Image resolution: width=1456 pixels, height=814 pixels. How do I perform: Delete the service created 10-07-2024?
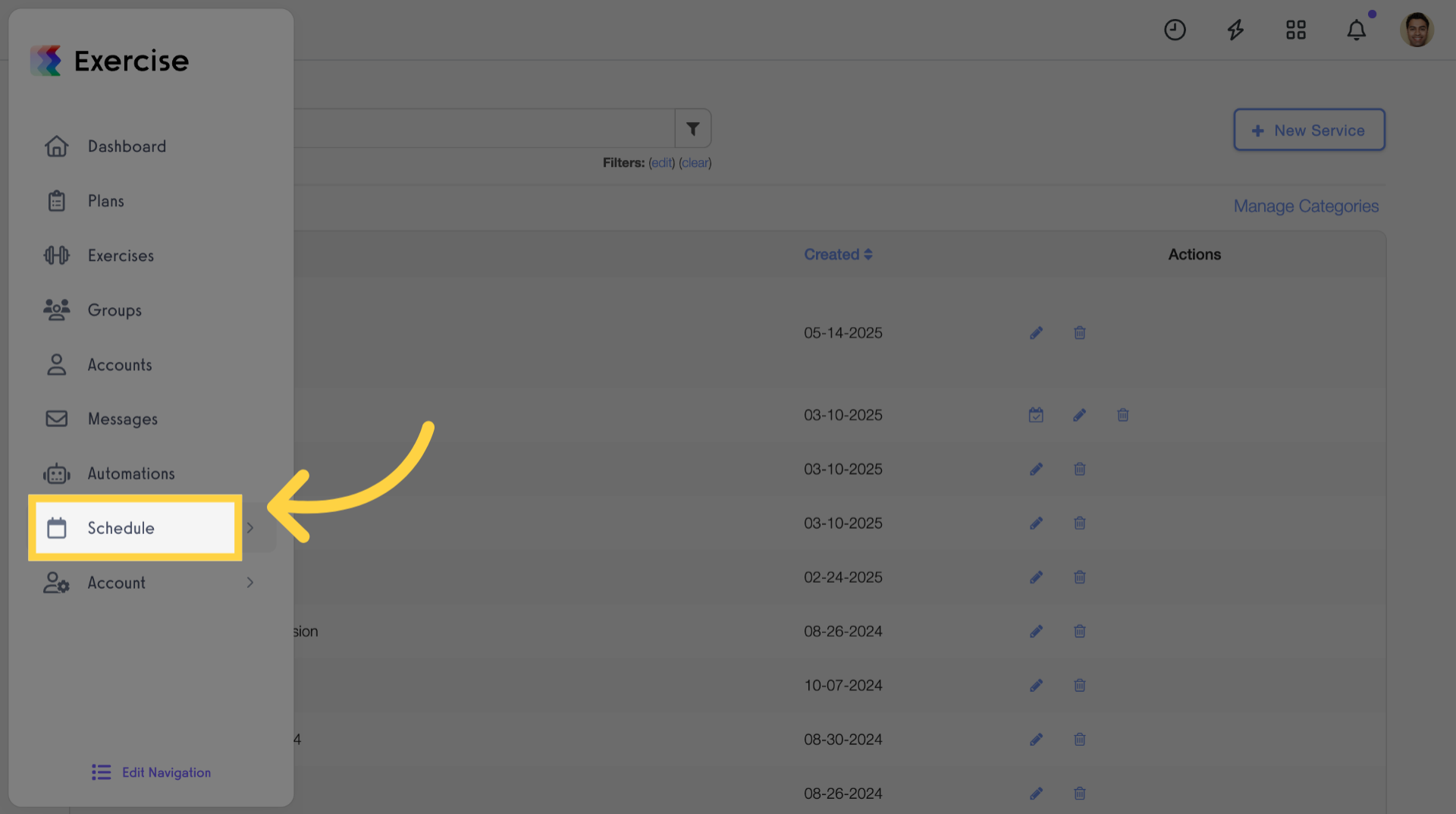(x=1080, y=686)
